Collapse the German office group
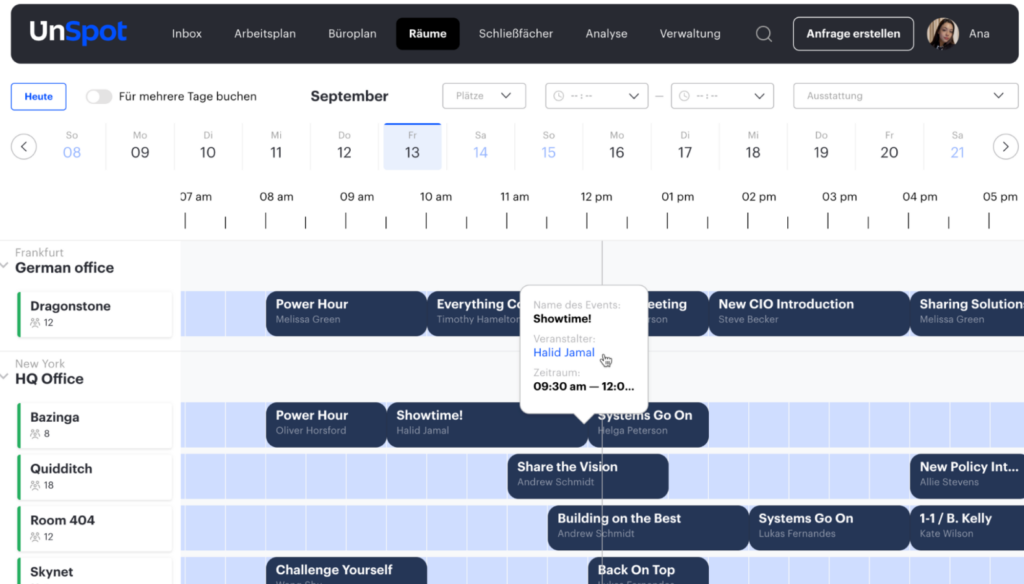 coord(5,266)
